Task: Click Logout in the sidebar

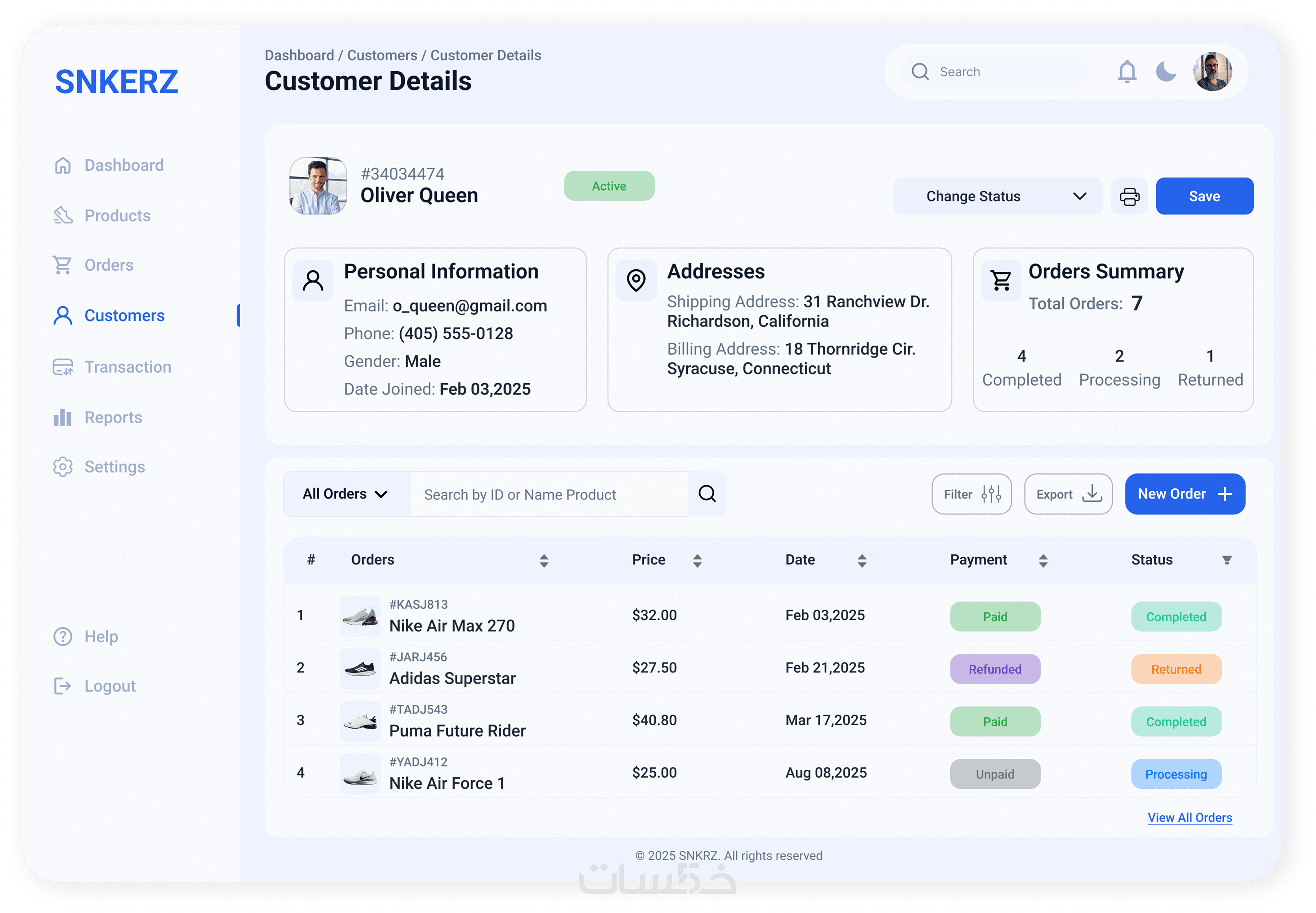Action: coord(94,685)
